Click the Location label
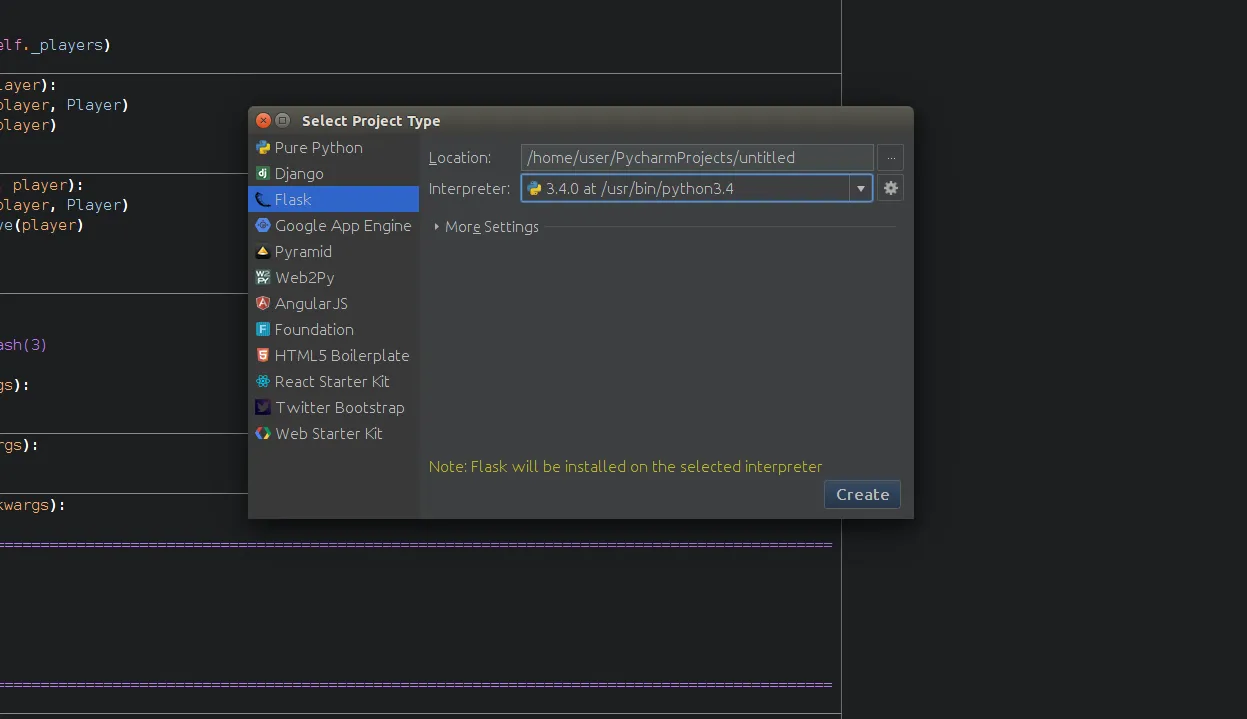 click(460, 158)
